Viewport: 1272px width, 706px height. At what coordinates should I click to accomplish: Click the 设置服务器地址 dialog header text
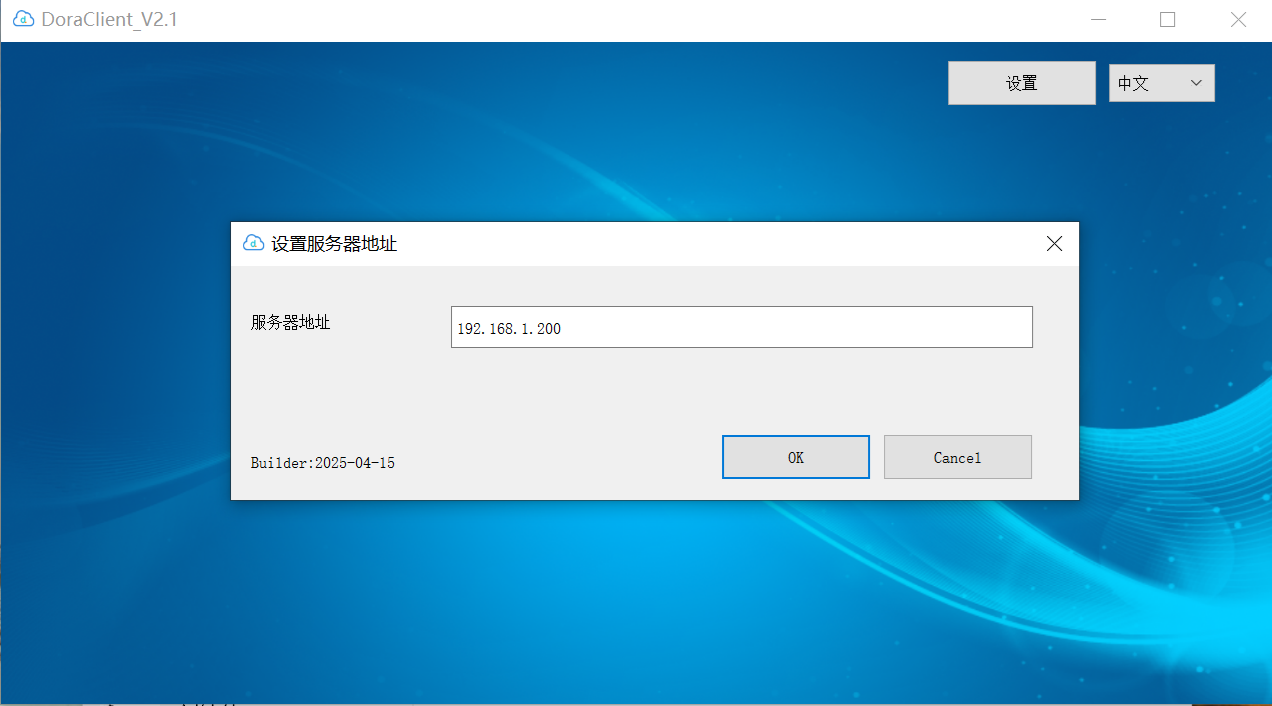(x=334, y=243)
